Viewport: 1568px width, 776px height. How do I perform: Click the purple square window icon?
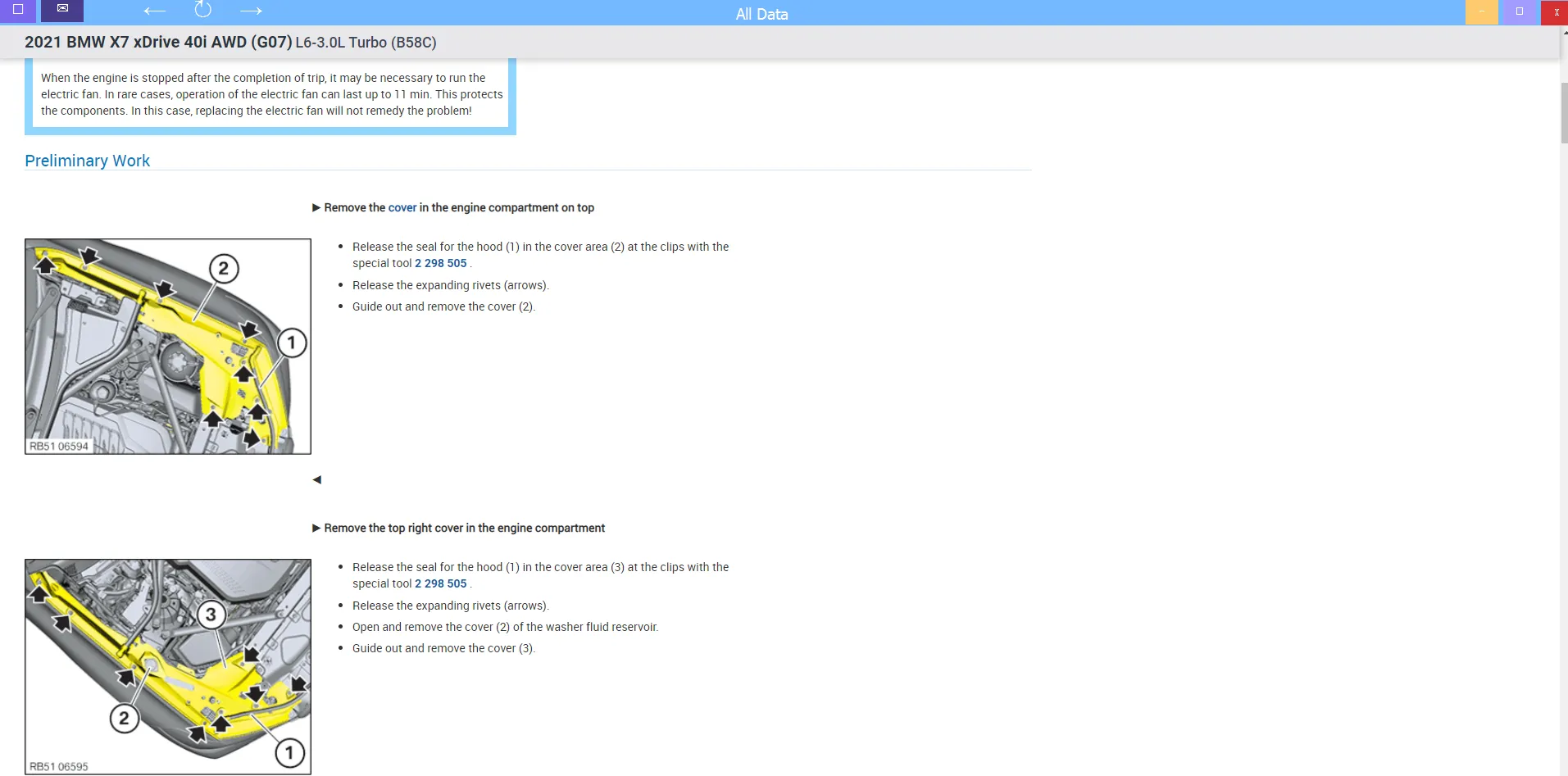[18, 10]
